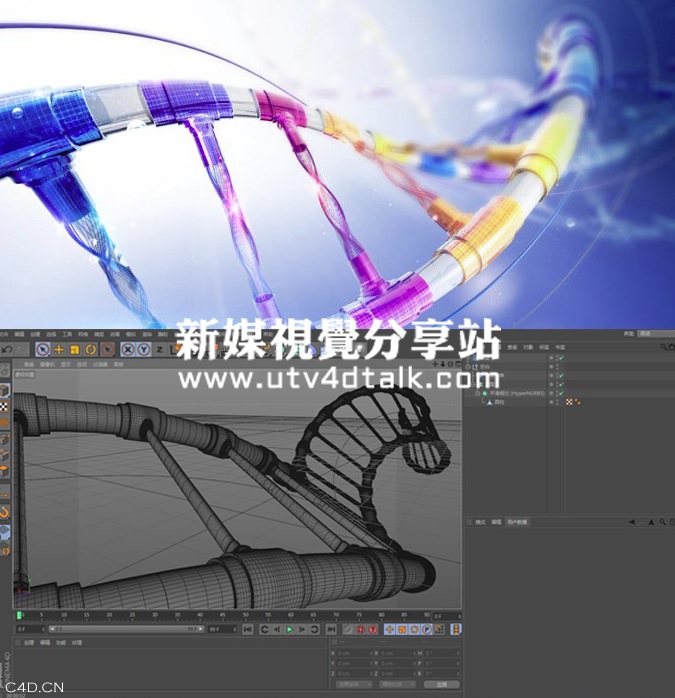The width and height of the screenshot is (675, 698).
Task: Go to previous keyframe
Action: coord(264,629)
